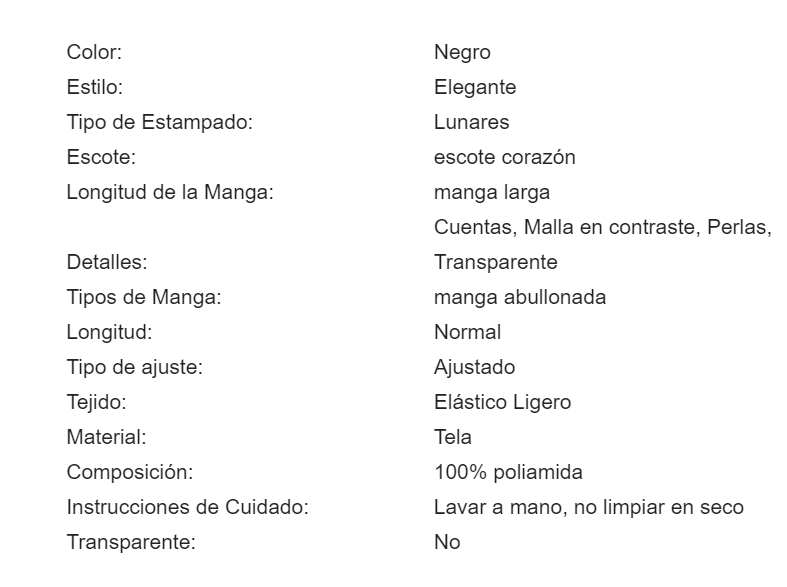Select the "Ajustado" fit value

pos(475,368)
